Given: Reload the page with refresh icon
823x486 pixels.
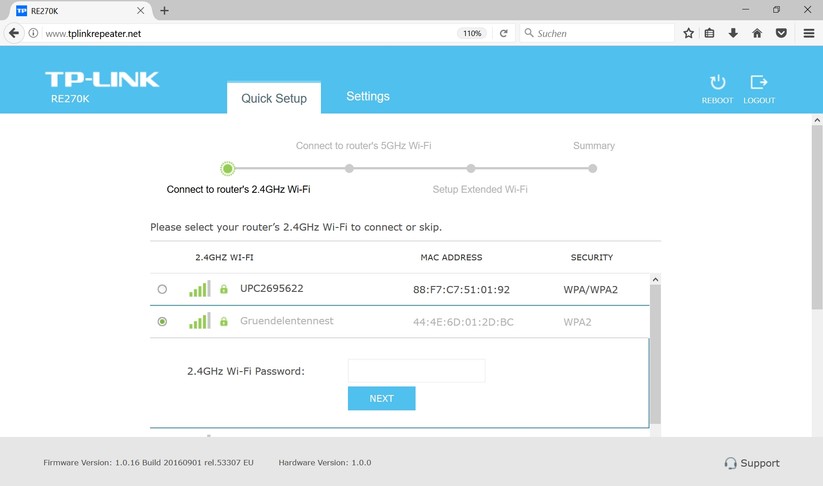Looking at the screenshot, I should (504, 33).
